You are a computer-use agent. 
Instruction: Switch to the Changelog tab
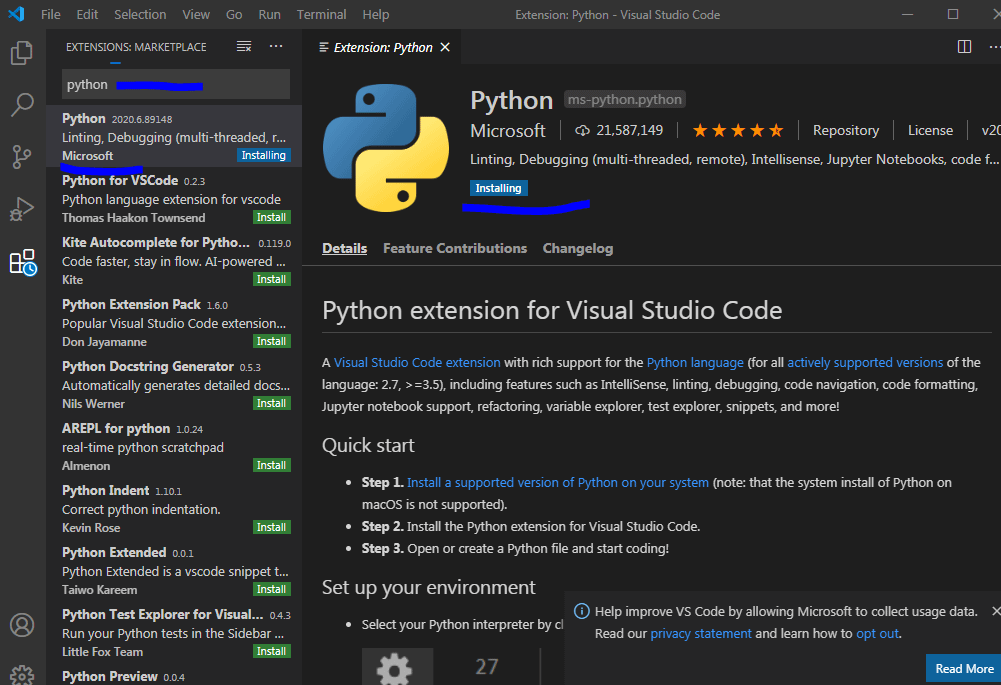pyautogui.click(x=578, y=248)
